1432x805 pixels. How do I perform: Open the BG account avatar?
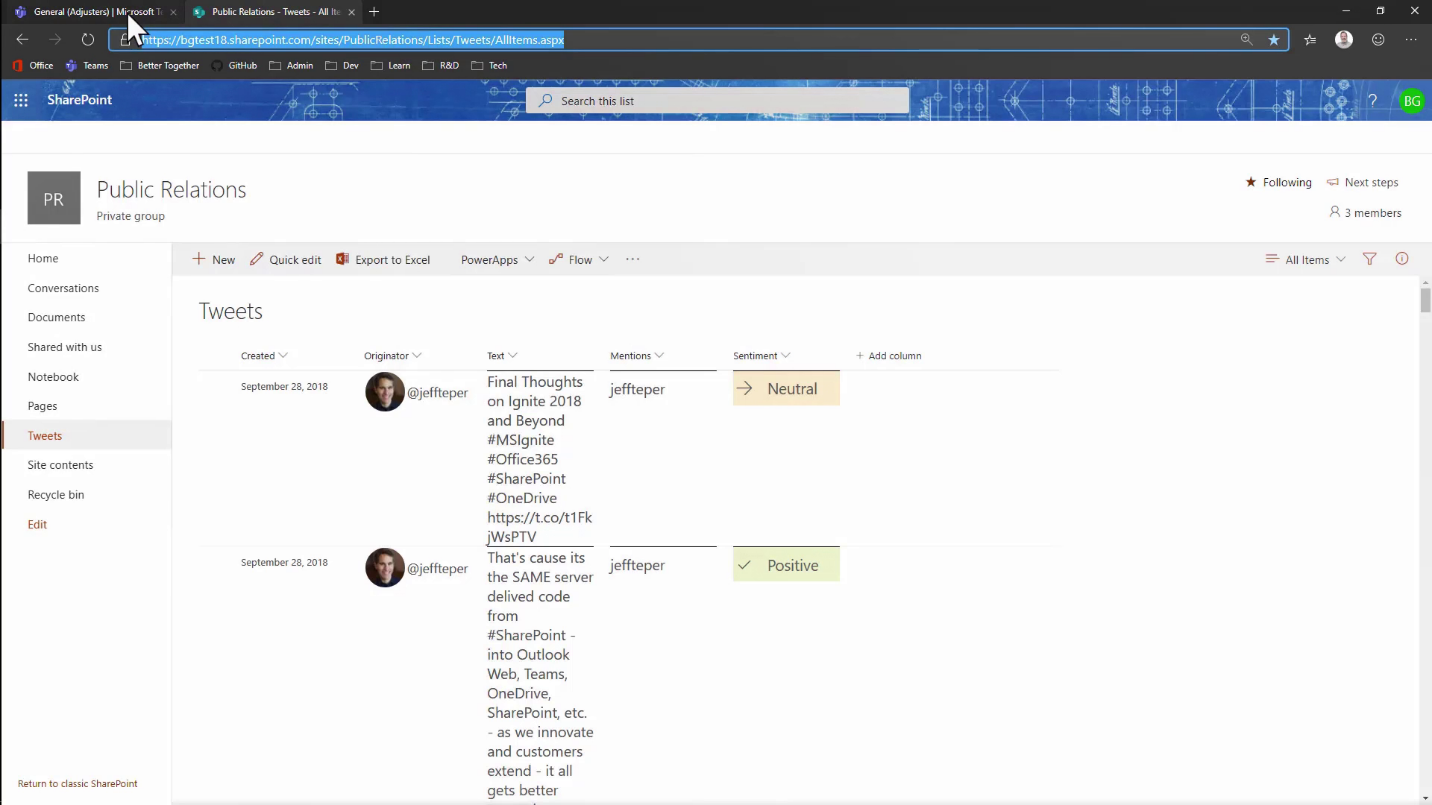pos(1412,101)
